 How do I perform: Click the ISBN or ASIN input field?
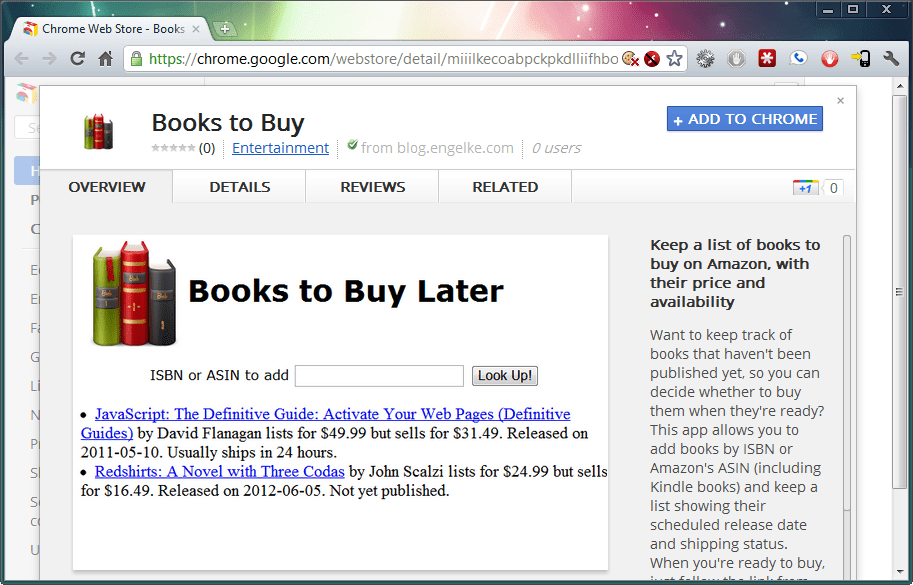pyautogui.click(x=379, y=375)
